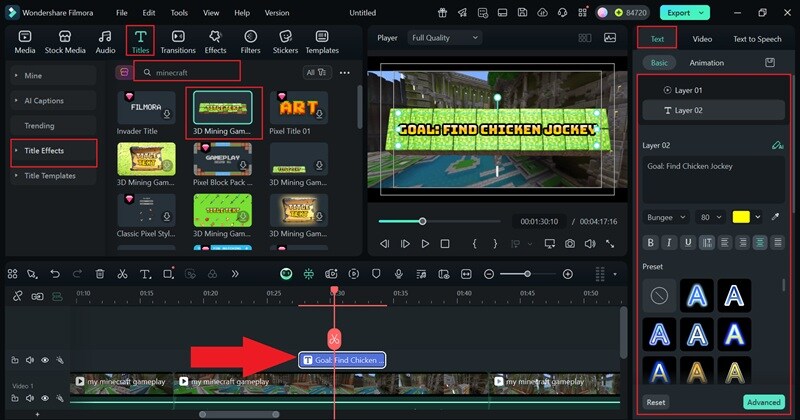
Task: Open the Templates tab
Action: coord(322,42)
